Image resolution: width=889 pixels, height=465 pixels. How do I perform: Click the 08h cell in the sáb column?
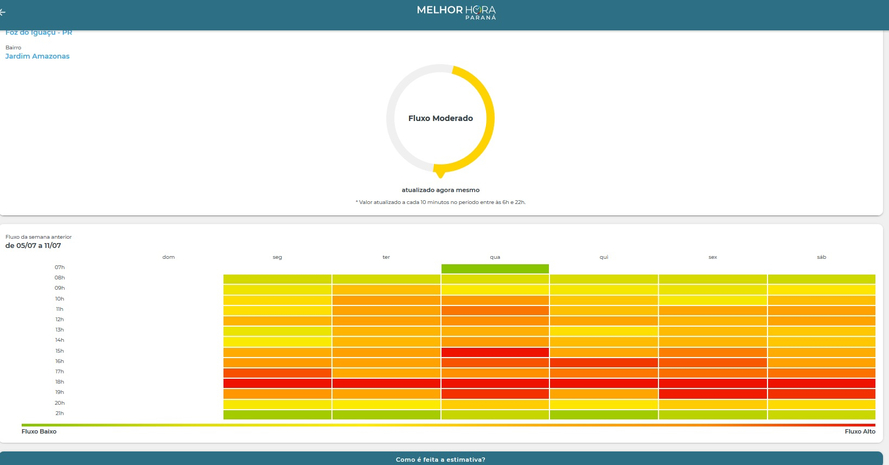tap(821, 279)
